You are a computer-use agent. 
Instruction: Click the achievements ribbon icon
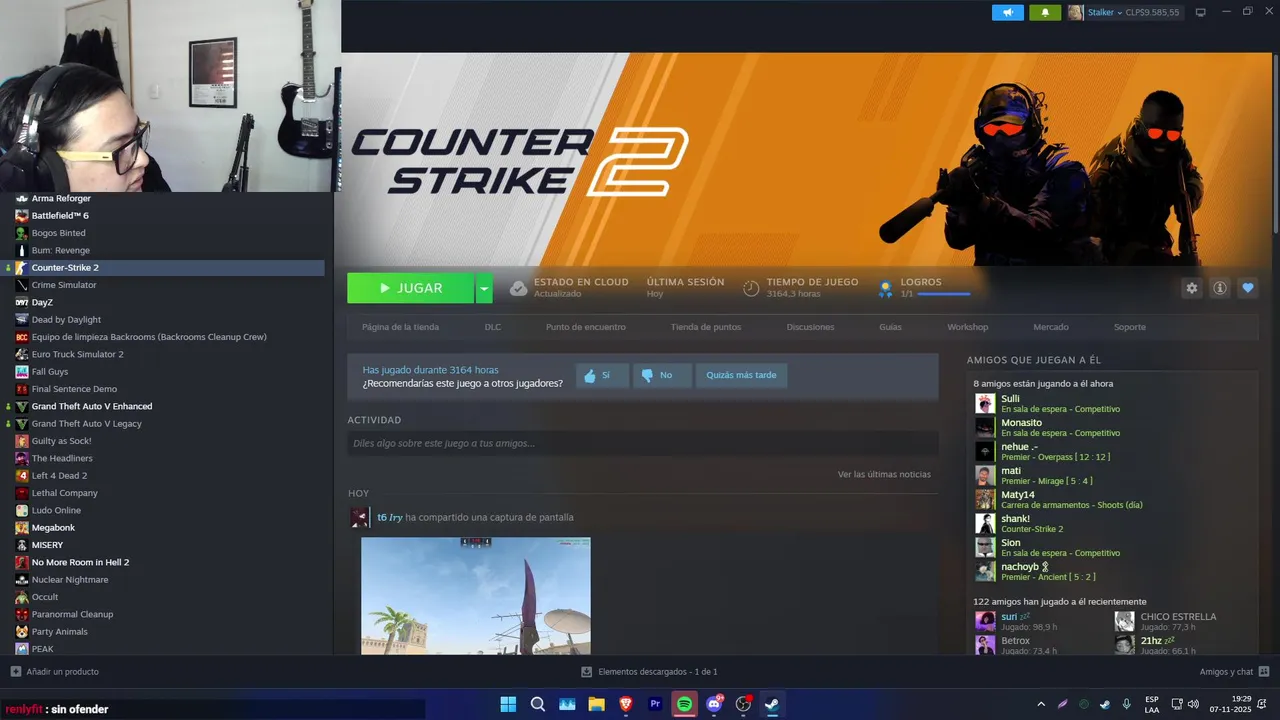coord(885,289)
